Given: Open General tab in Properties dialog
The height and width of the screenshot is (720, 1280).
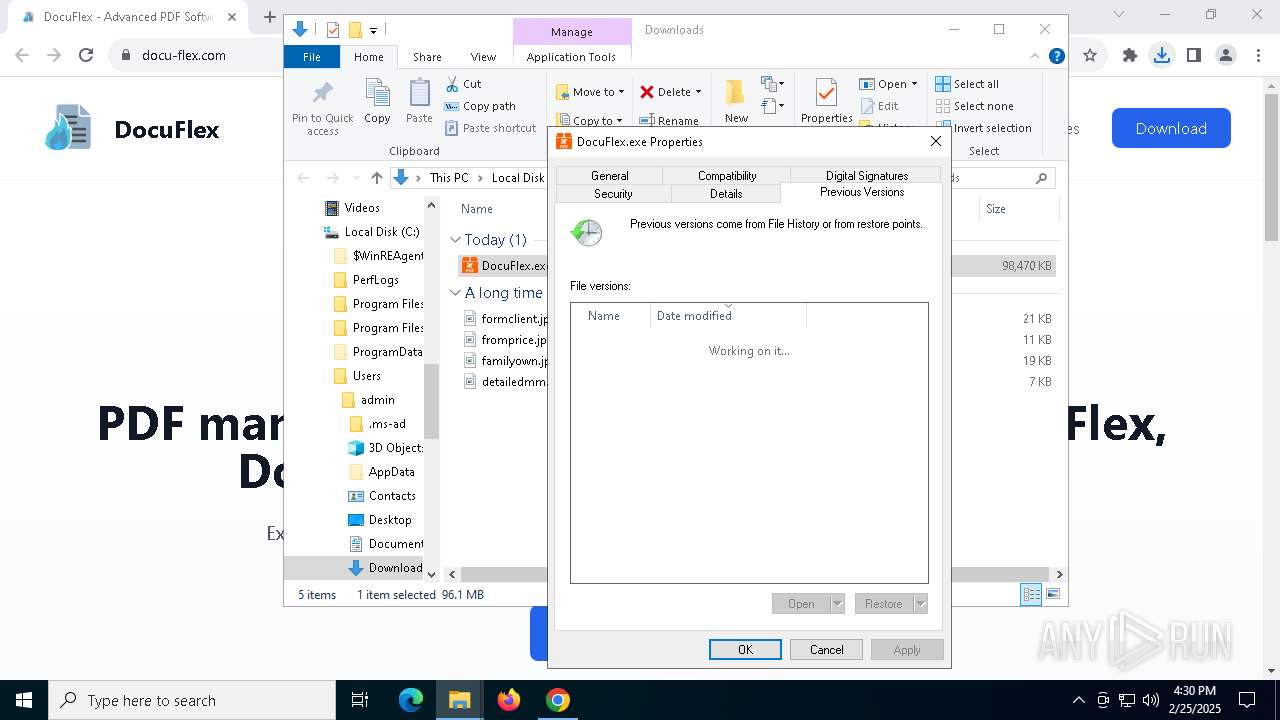Looking at the screenshot, I should coord(609,176).
